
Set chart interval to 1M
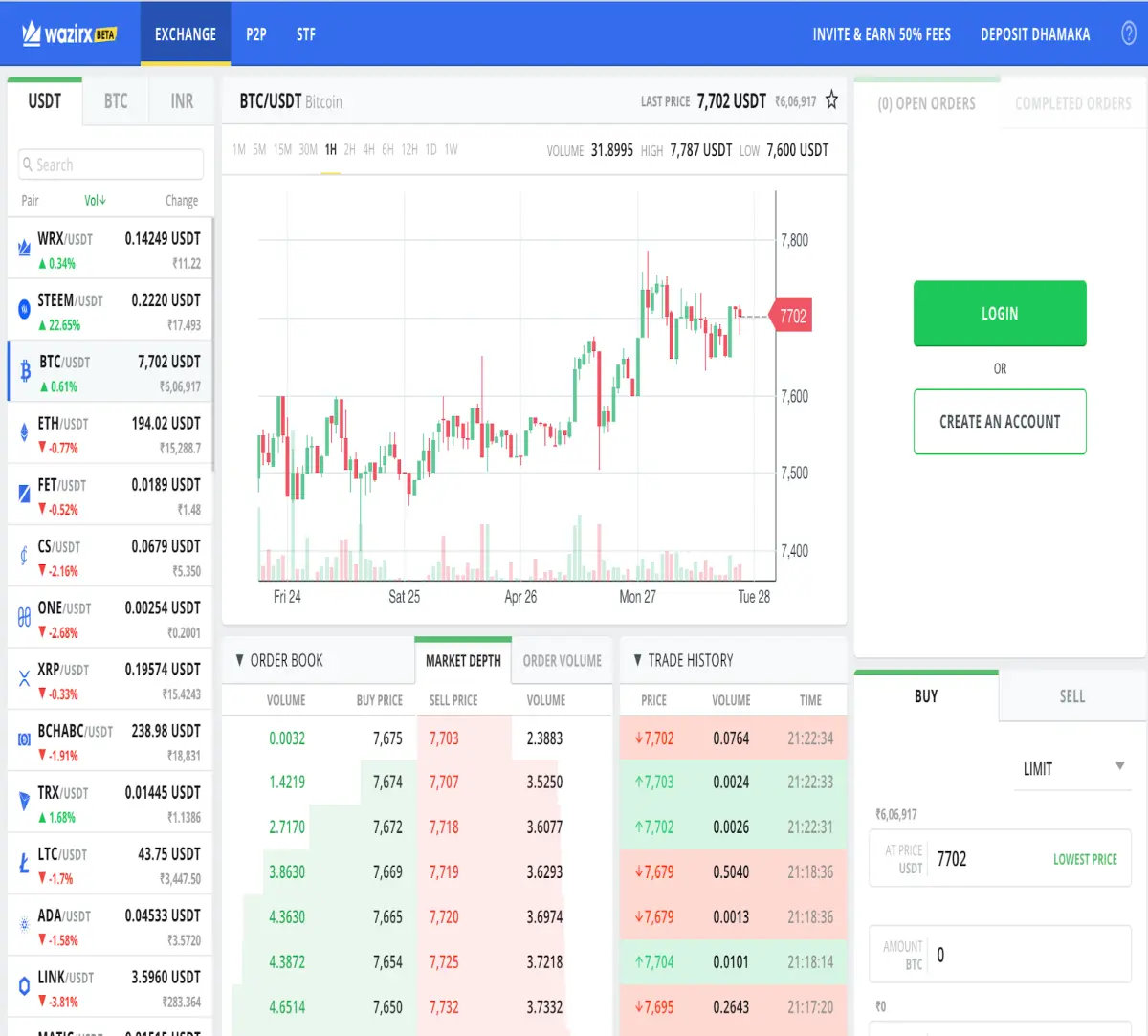(239, 149)
